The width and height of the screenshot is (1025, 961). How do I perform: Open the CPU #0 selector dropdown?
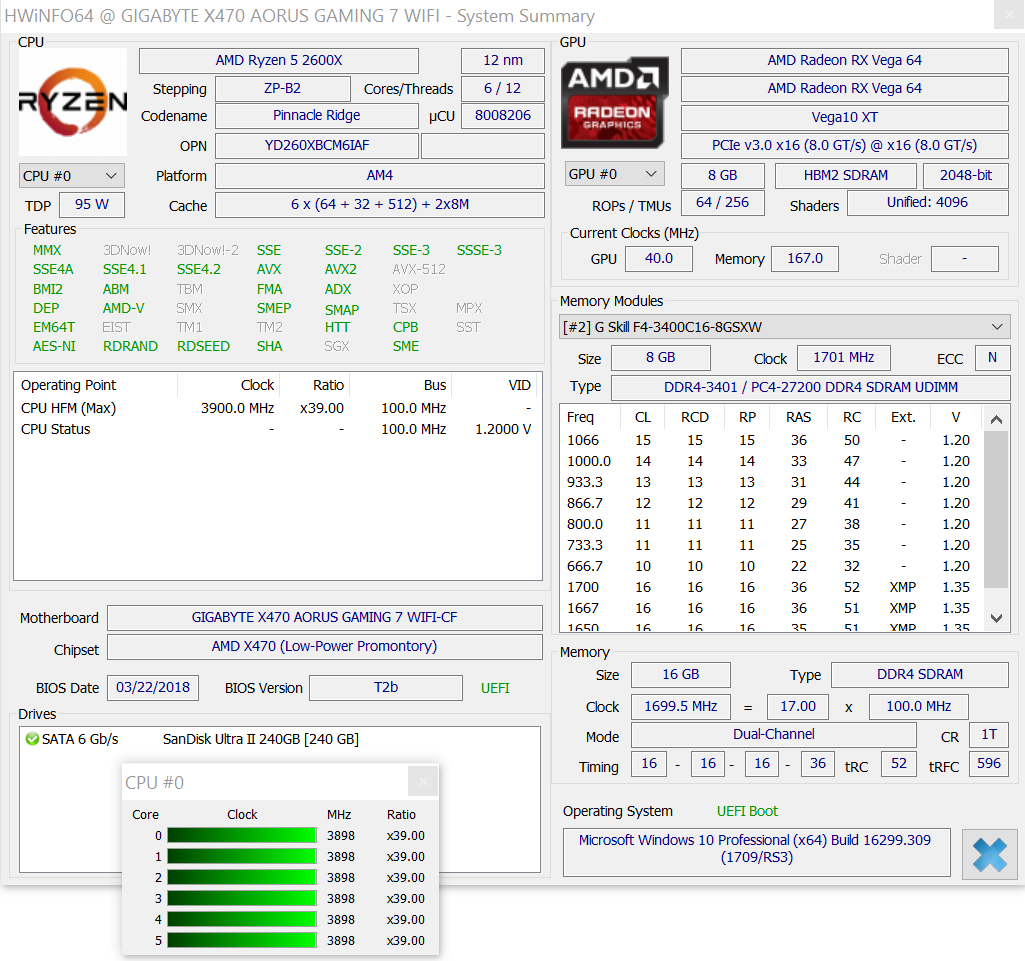tap(71, 176)
